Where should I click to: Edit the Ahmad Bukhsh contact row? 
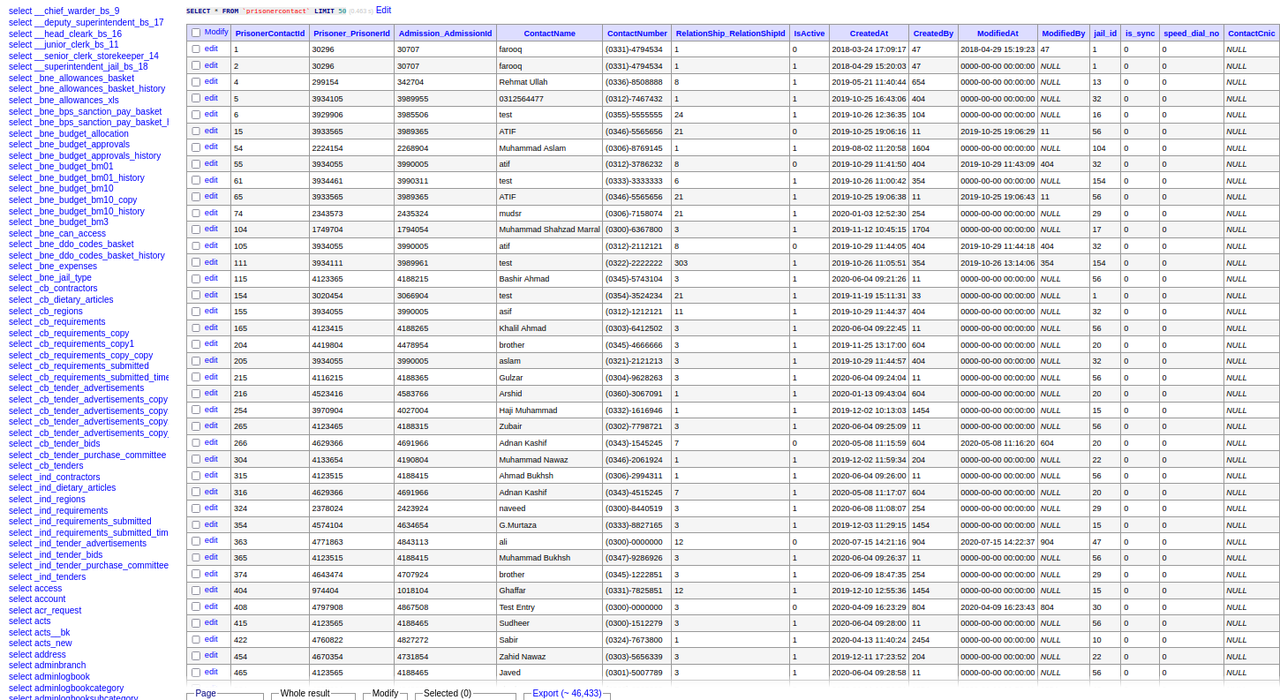(x=211, y=475)
